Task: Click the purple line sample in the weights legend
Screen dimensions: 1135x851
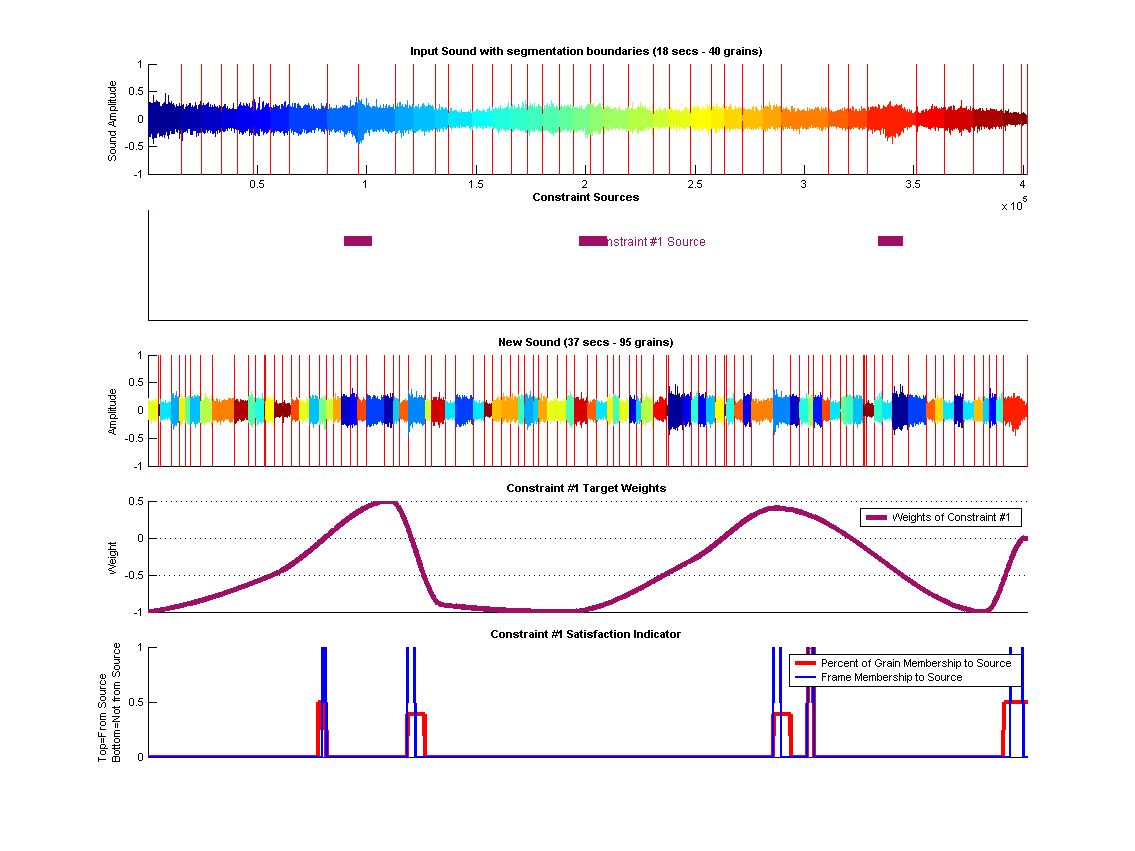Action: [875, 517]
